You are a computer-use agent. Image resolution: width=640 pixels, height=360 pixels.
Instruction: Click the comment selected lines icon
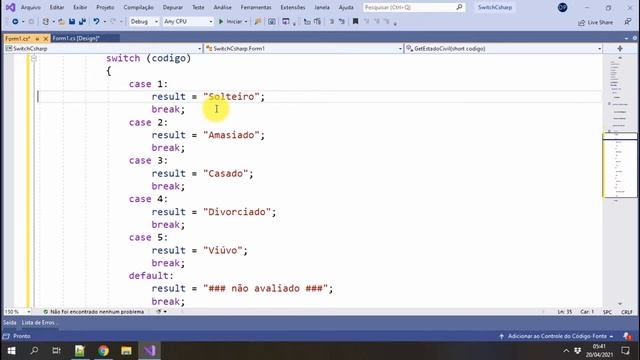331,22
